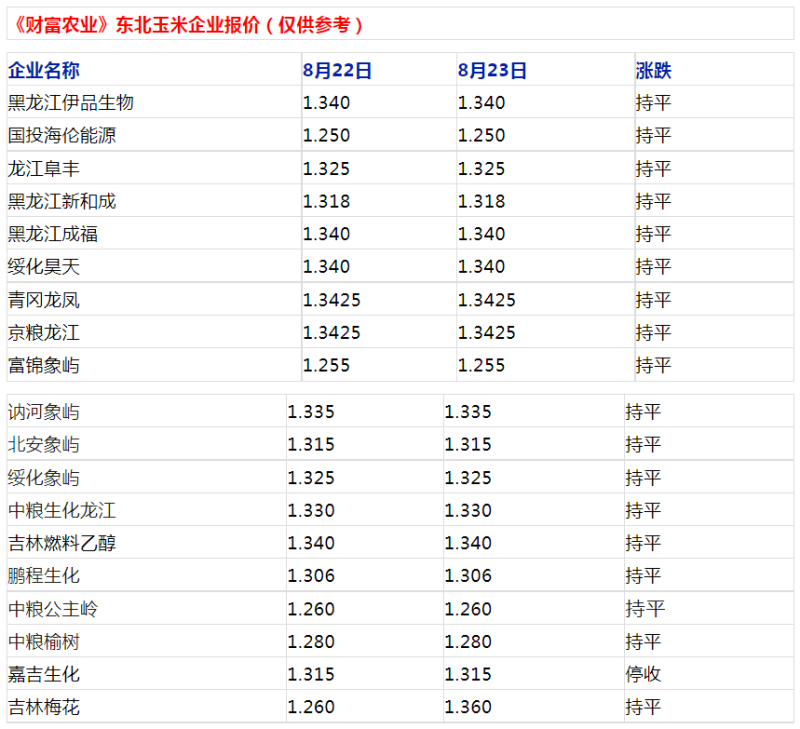
Task: Click company name 黑龙江伊品生物
Action: [70, 103]
